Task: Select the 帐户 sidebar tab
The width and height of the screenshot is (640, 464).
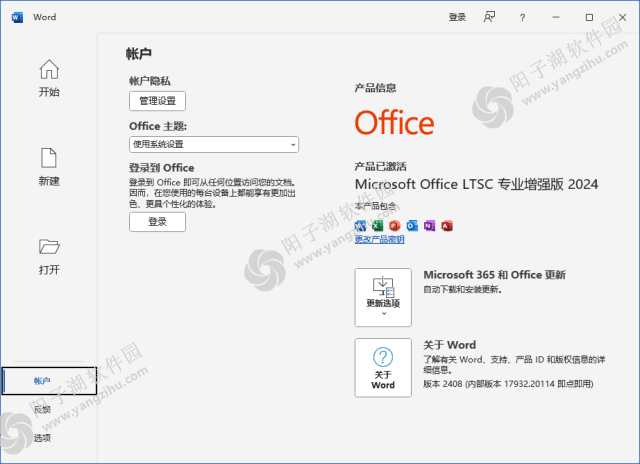Action: point(49,381)
